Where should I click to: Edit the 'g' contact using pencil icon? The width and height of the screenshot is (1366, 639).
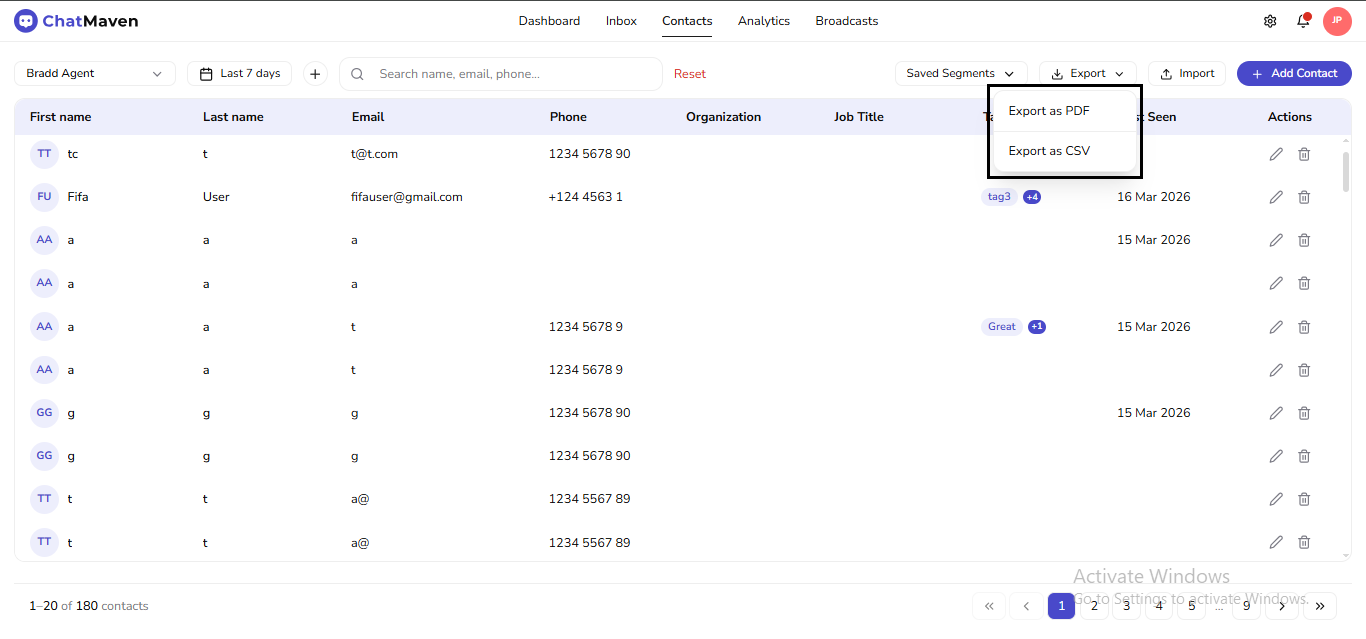tap(1276, 412)
